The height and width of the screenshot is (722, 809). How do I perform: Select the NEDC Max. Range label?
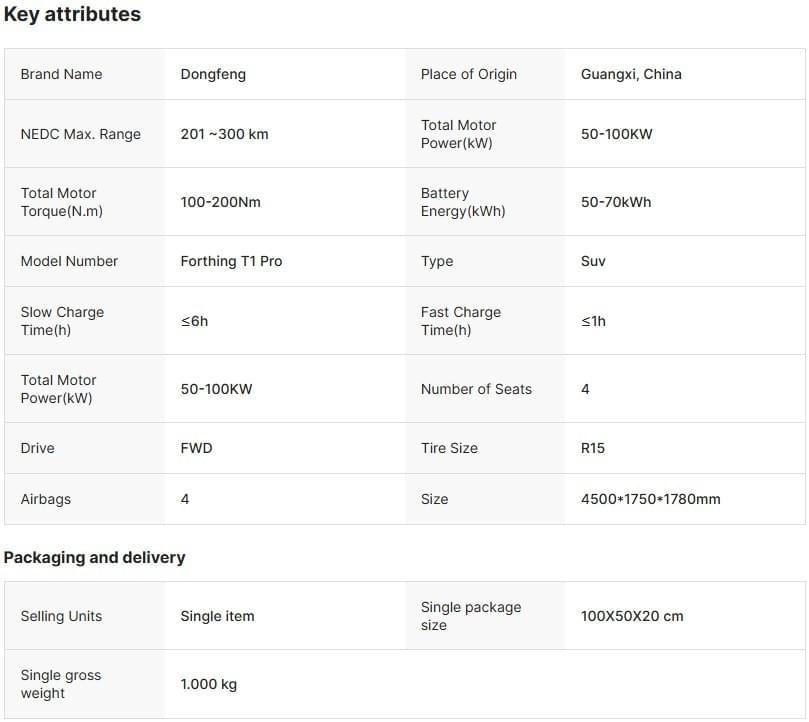[x=81, y=134]
